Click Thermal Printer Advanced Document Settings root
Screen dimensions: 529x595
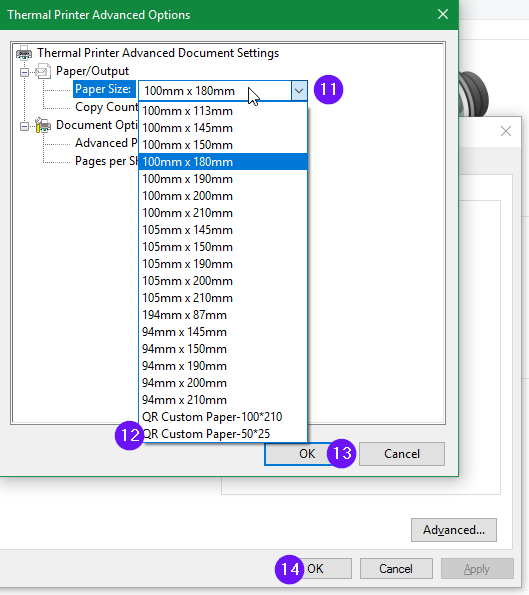tap(158, 53)
